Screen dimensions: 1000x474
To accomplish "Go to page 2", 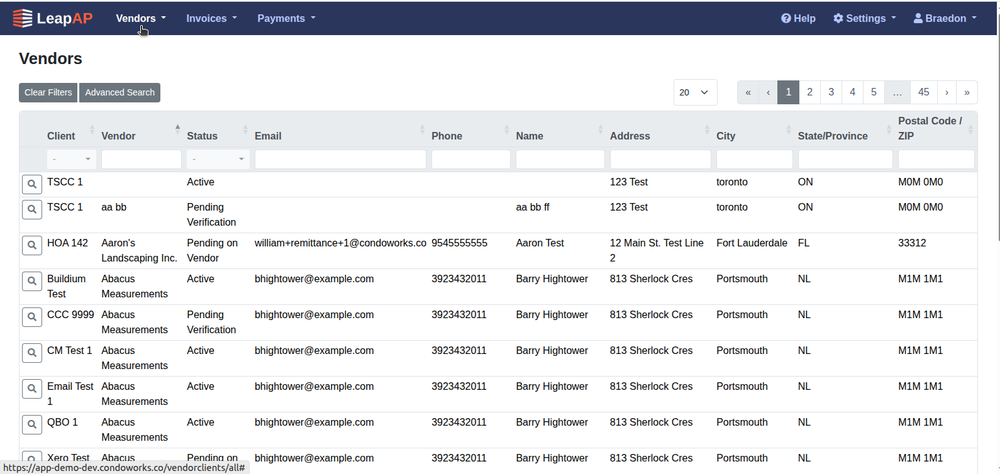I will click(x=809, y=93).
